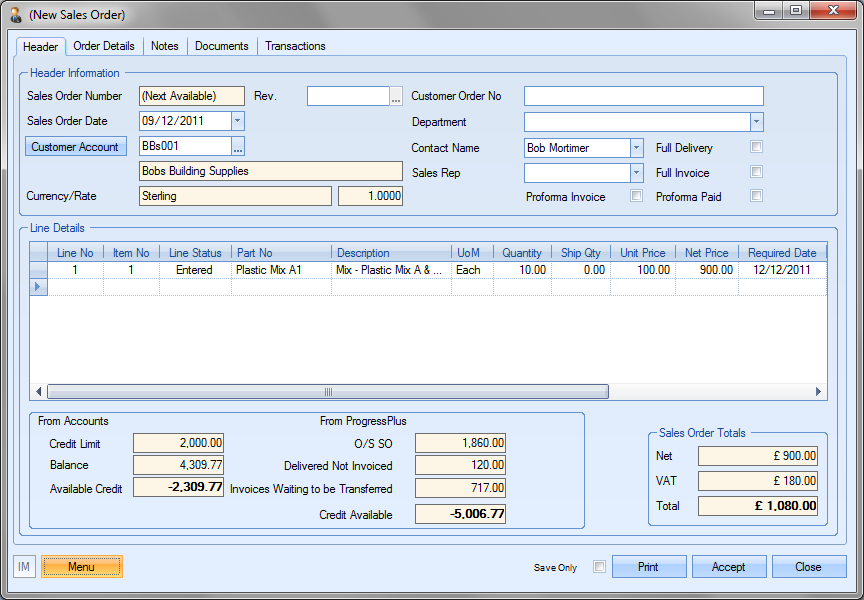Toggle the Proforma Invoice checkbox
The image size is (864, 600).
click(636, 196)
